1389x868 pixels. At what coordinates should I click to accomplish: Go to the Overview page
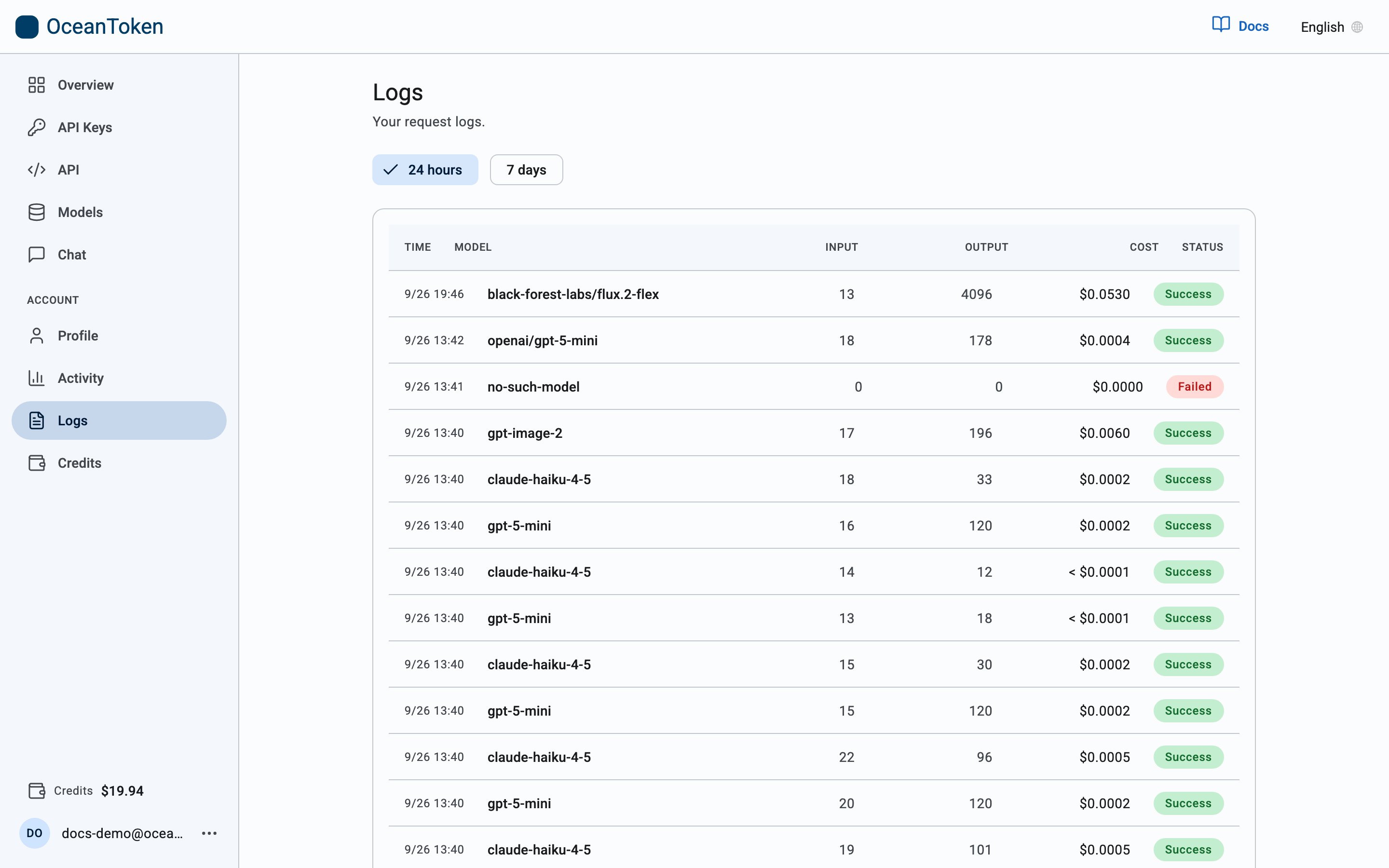(x=120, y=85)
